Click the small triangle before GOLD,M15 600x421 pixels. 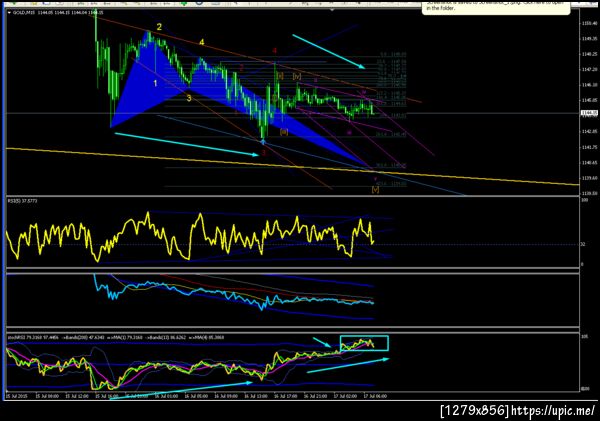click(x=9, y=13)
